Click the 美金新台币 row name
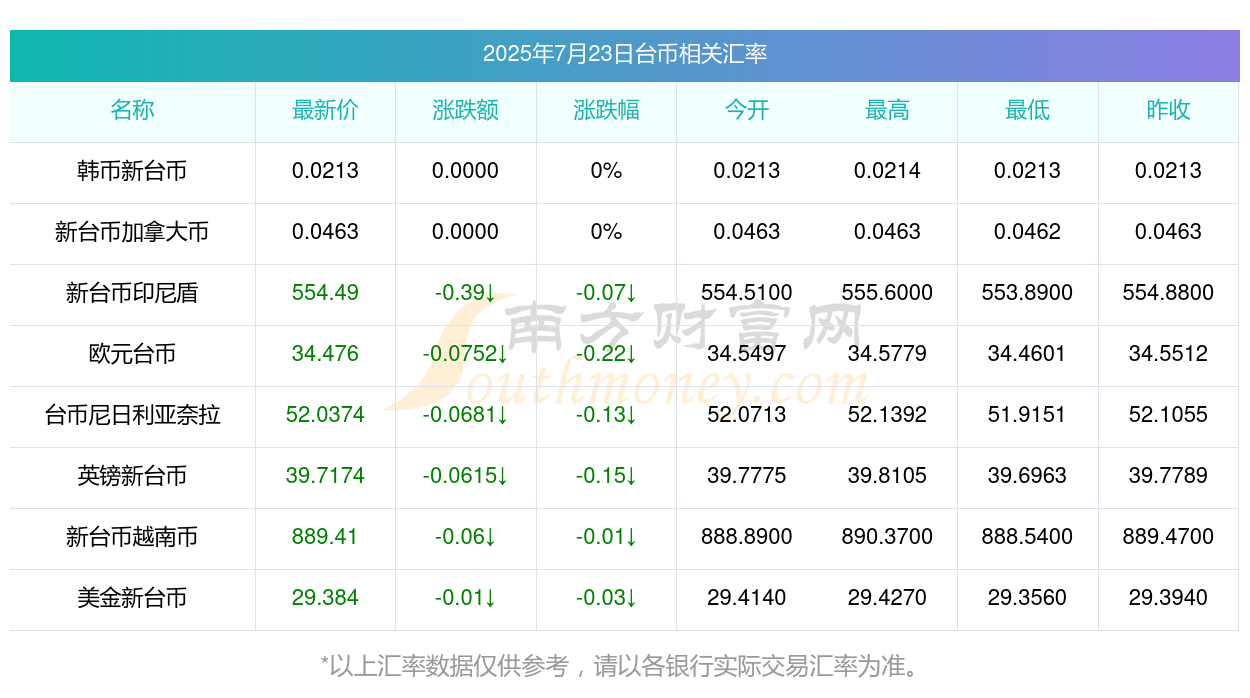This screenshot has height=698, width=1250. click(x=132, y=598)
